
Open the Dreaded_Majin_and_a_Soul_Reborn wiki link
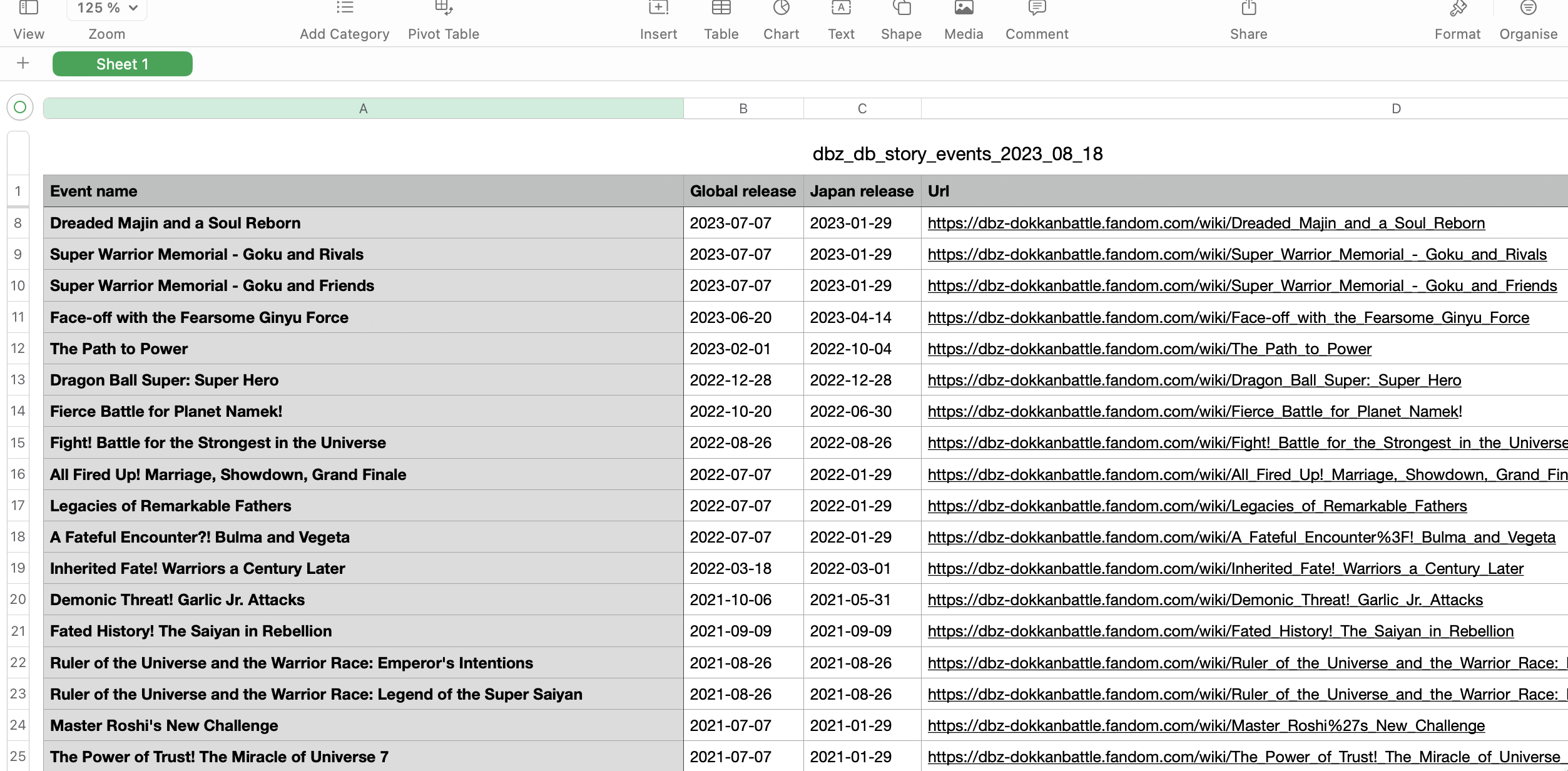pos(1206,223)
